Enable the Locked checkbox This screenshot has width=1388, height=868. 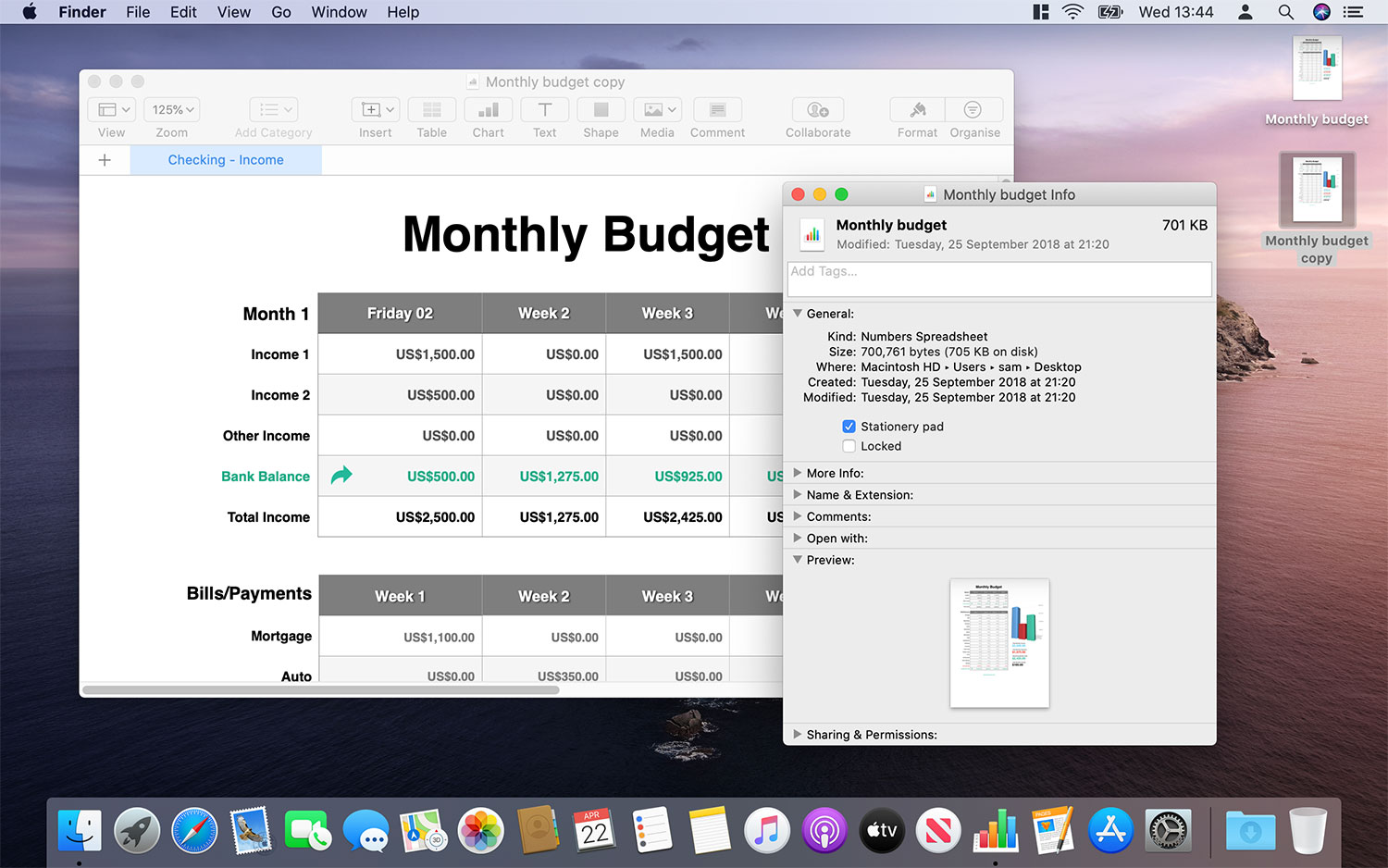[x=849, y=446]
